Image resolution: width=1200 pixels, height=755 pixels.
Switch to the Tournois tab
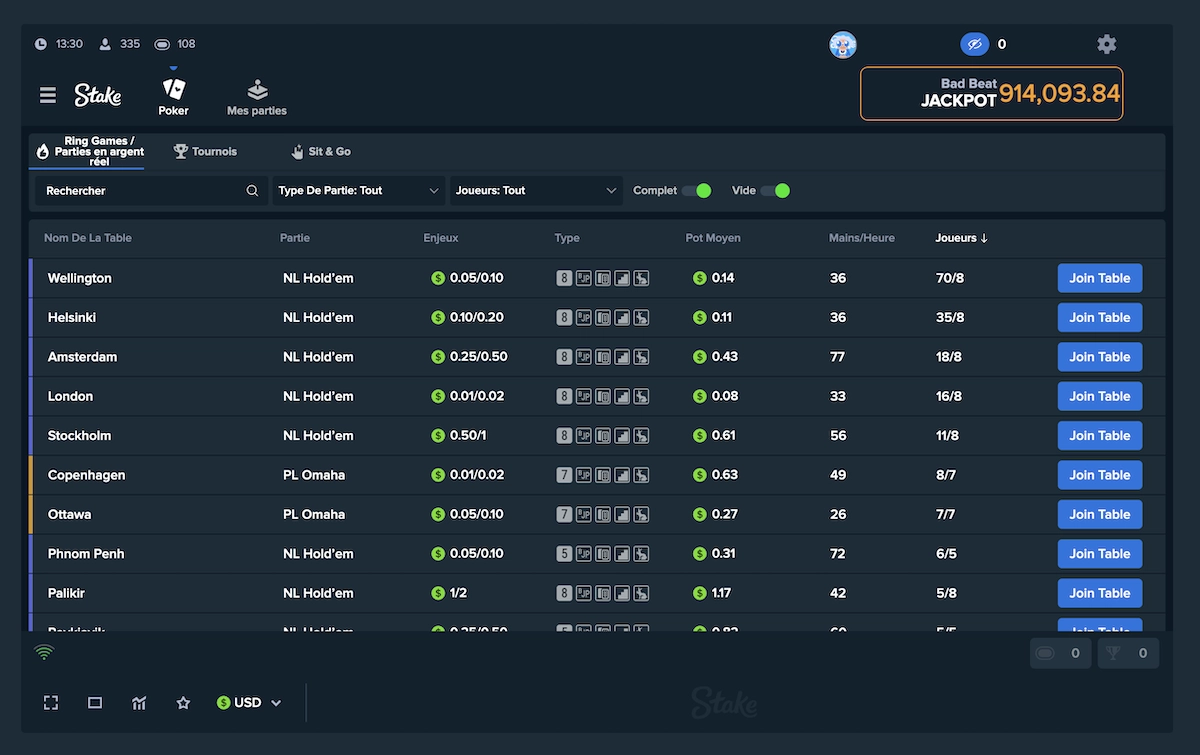point(204,151)
